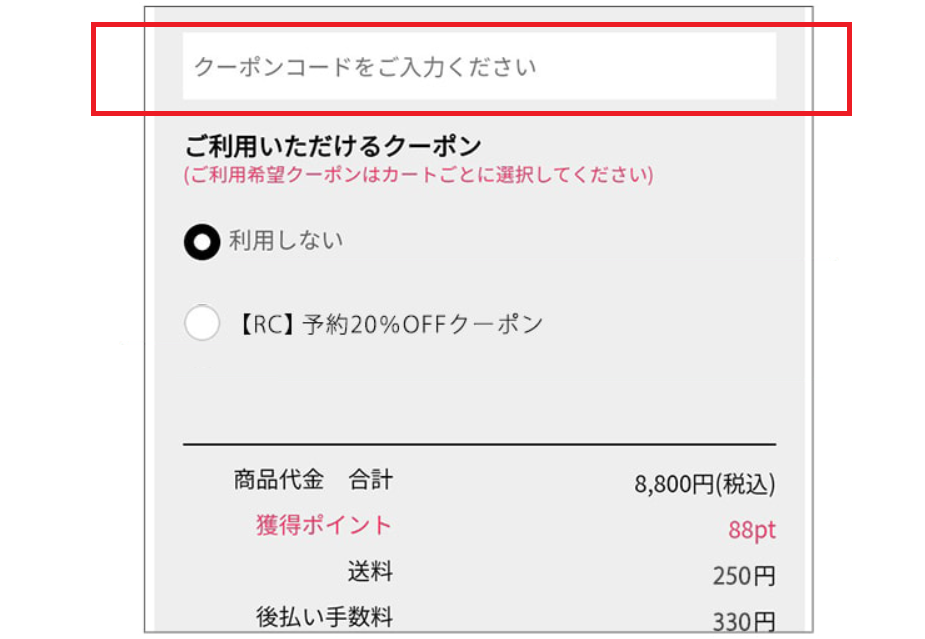Select the 【RC】予約20%OFFクーポン radio button
This screenshot has height=639, width=925.
point(201,324)
